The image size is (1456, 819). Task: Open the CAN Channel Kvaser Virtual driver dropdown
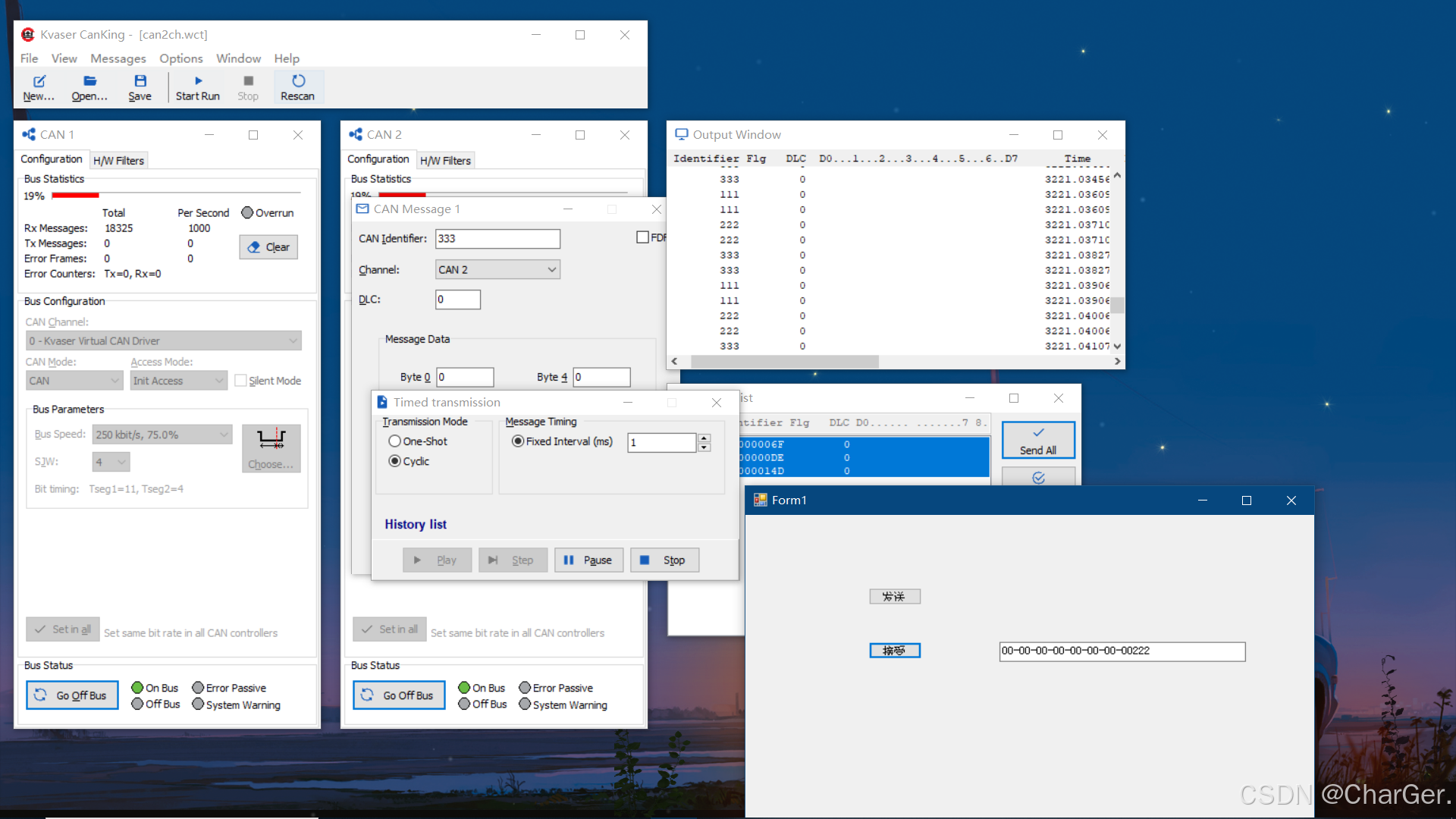164,340
